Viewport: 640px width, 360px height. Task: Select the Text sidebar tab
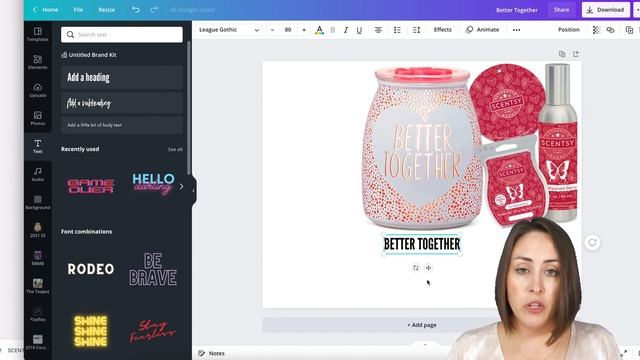(38, 146)
